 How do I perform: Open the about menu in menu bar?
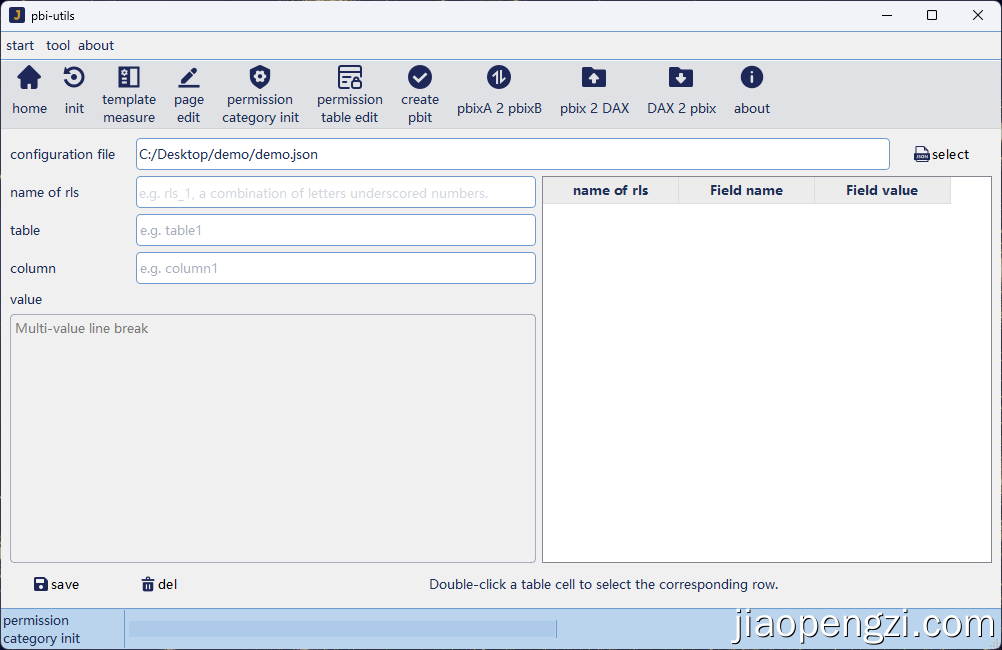point(96,45)
